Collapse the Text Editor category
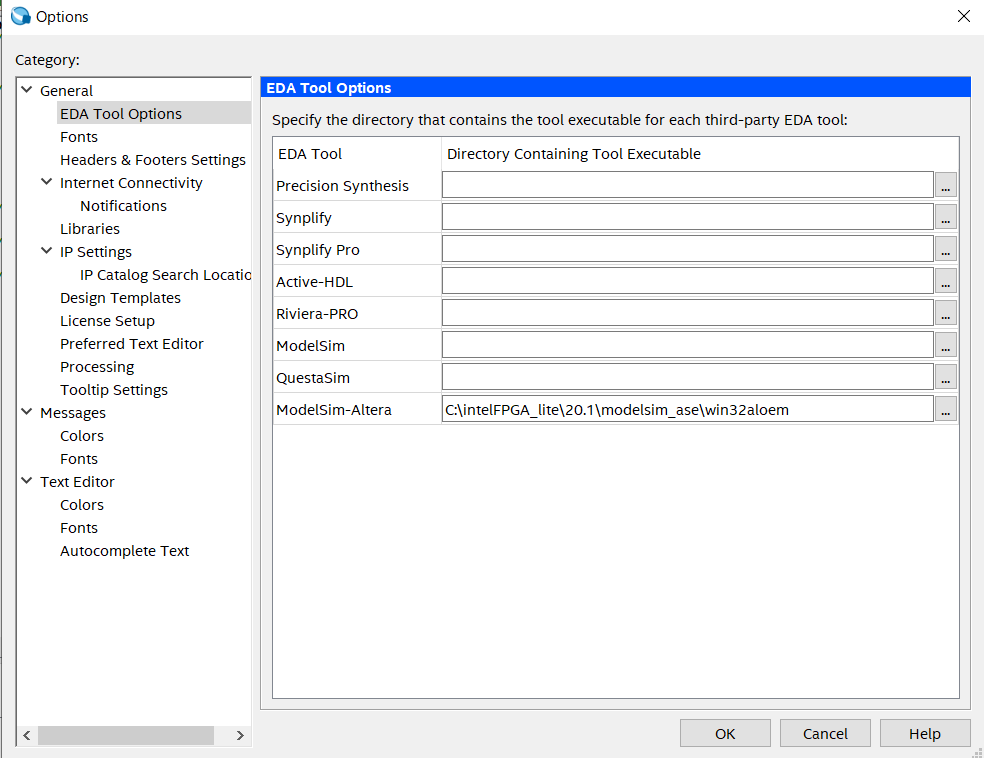This screenshot has width=984, height=758. click(x=27, y=481)
